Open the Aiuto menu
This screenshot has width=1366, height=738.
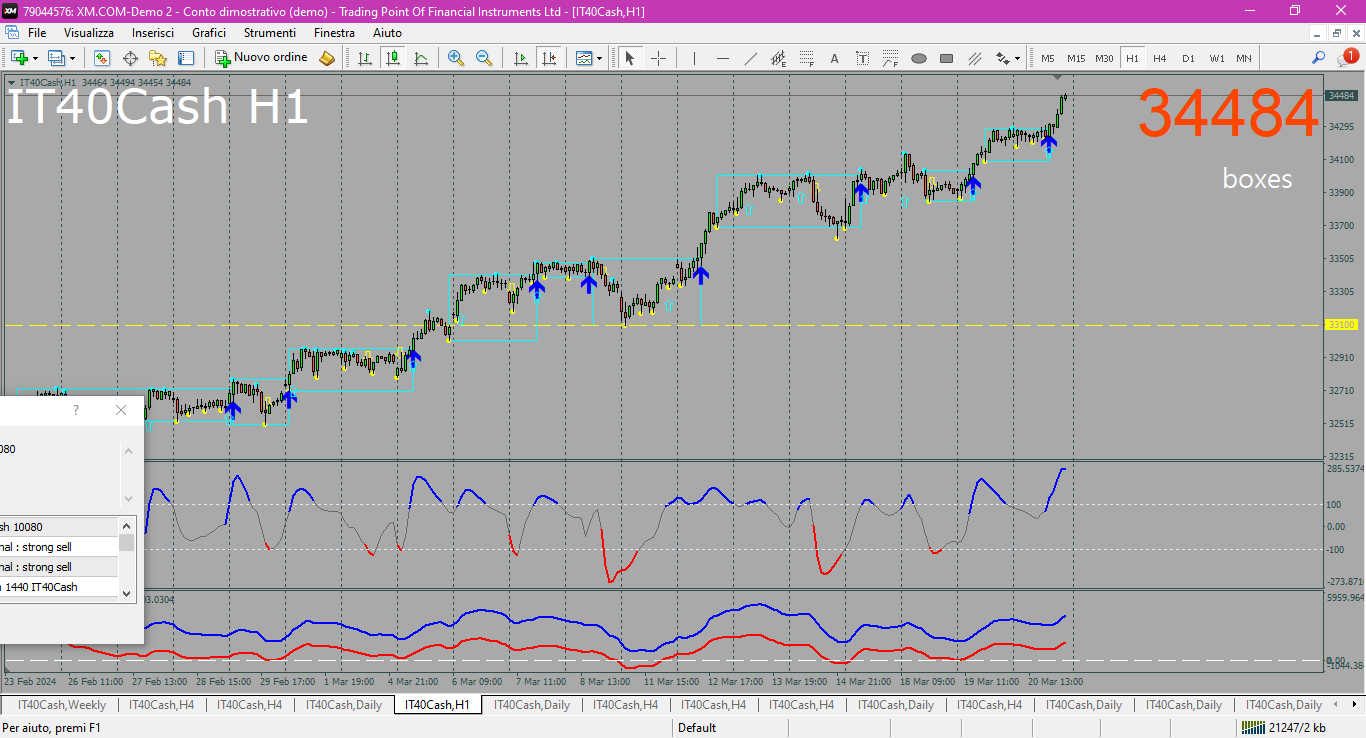387,33
